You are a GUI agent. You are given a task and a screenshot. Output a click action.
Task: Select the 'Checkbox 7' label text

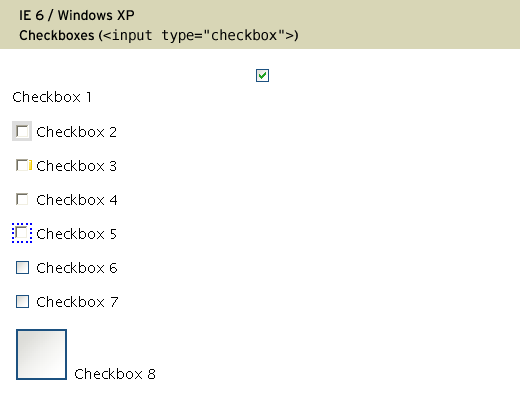(x=77, y=302)
